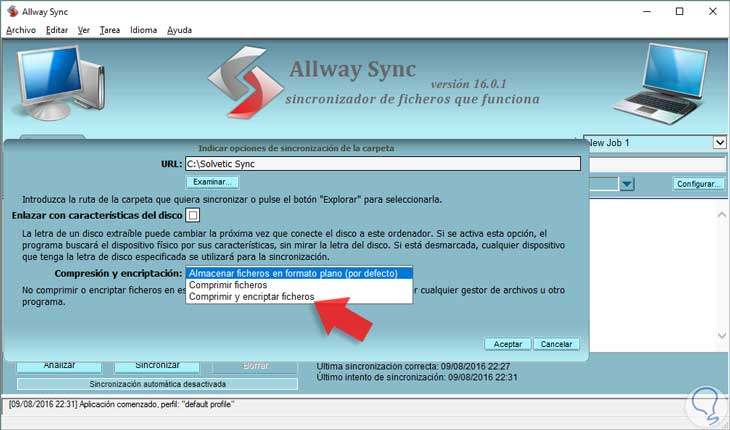Viewport: 730px width, 430px height.
Task: Click blue dropdown arrow beside Configurar
Action: pos(627,184)
